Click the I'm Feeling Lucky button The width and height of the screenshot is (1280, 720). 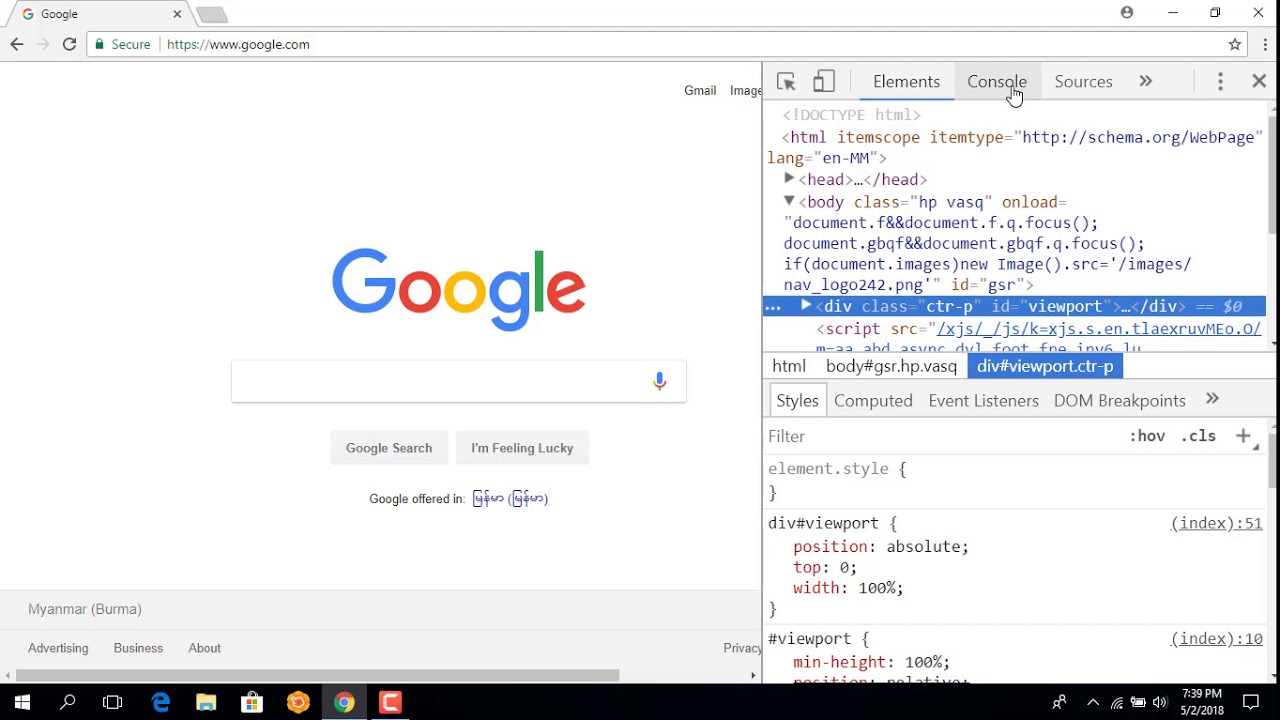coord(522,448)
